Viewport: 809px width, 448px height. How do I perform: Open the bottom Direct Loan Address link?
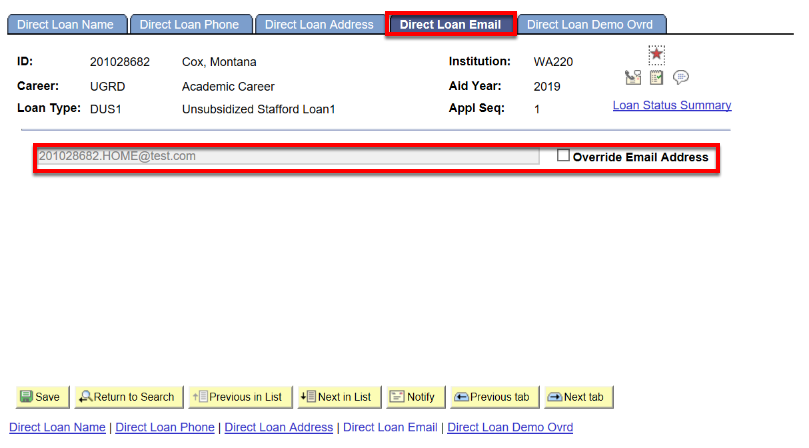pyautogui.click(x=279, y=427)
